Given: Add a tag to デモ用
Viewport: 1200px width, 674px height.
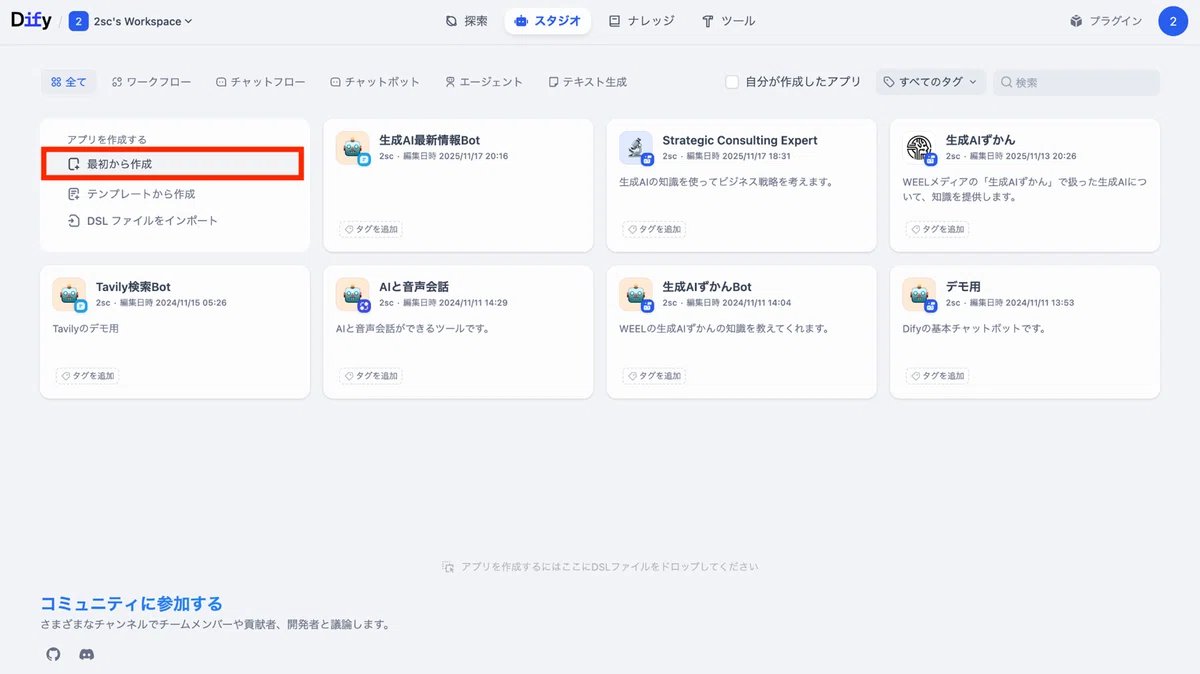Looking at the screenshot, I should point(939,376).
